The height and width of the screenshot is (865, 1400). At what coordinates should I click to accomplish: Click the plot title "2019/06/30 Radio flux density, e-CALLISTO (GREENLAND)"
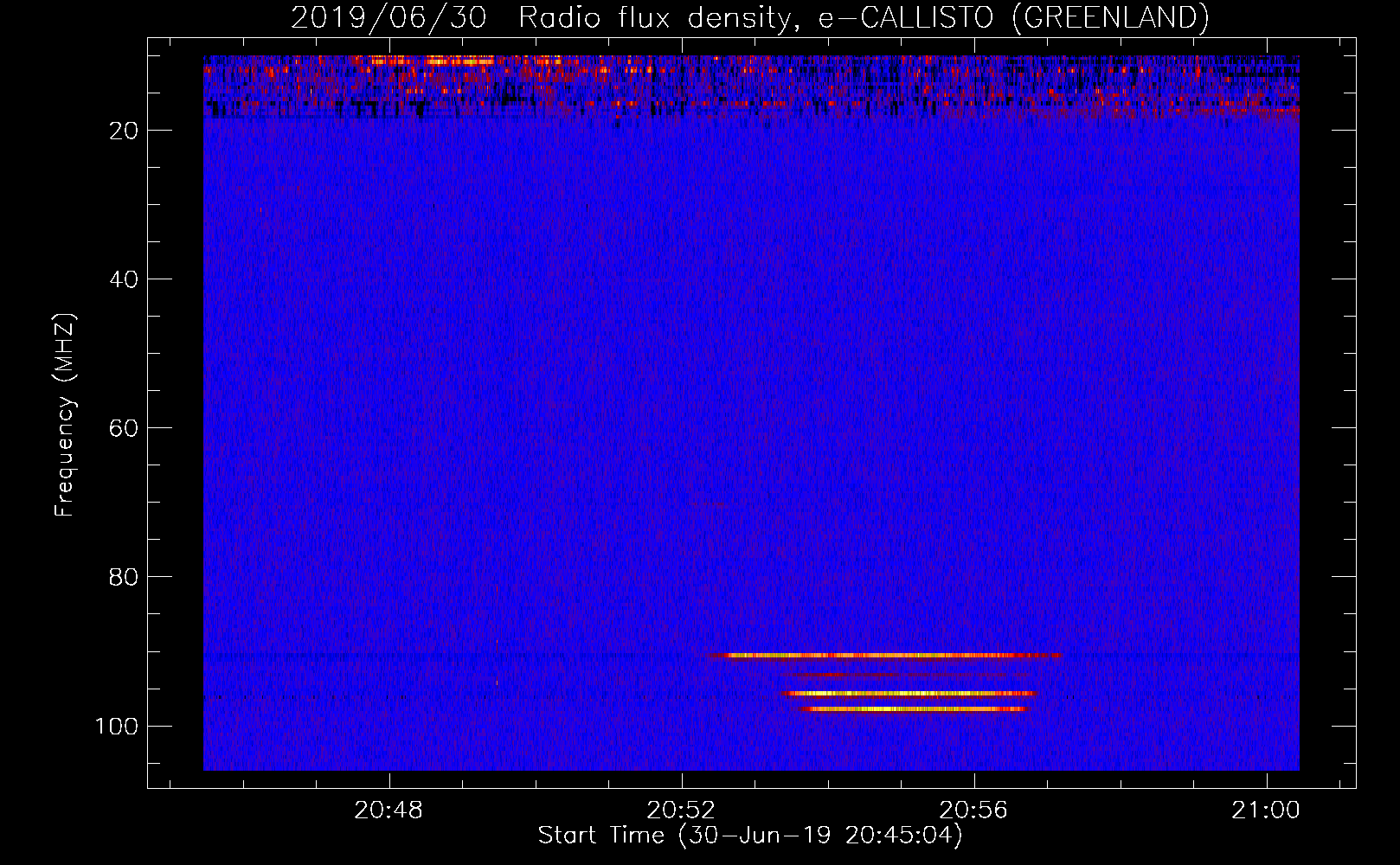pyautogui.click(x=749, y=17)
